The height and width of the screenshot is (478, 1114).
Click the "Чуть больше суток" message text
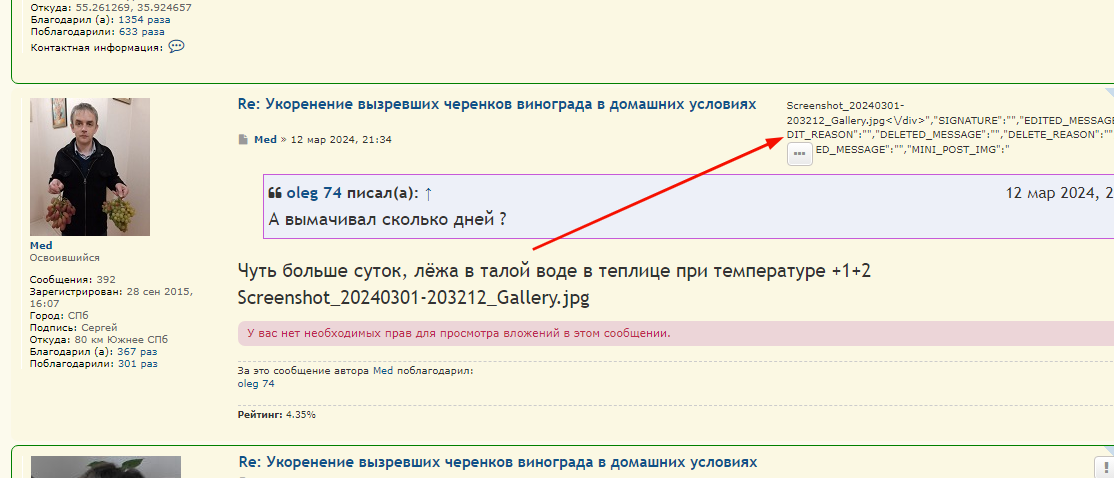[554, 271]
